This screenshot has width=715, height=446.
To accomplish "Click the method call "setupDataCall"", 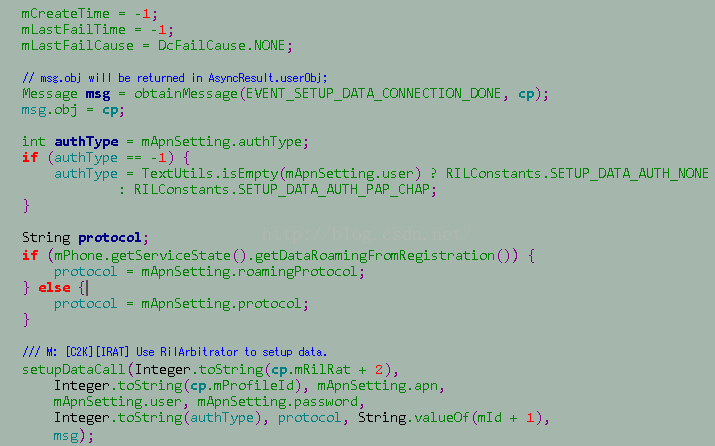I will 73,369.
